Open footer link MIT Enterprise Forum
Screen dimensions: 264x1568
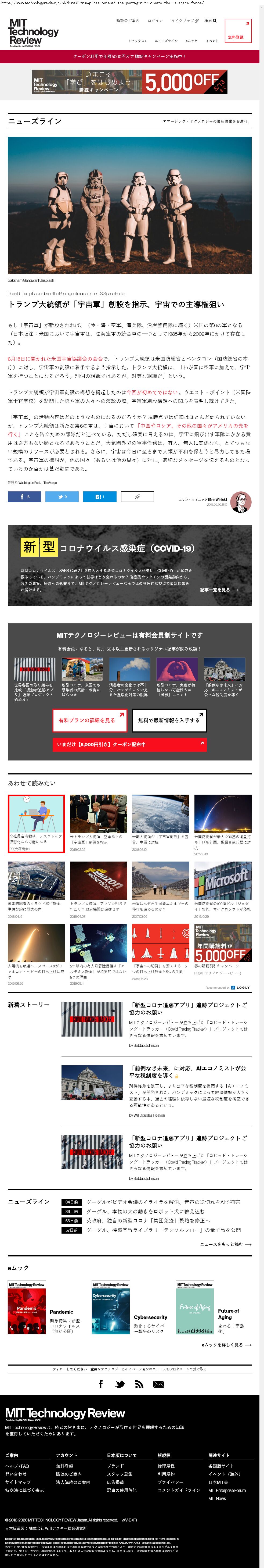click(227, 1490)
